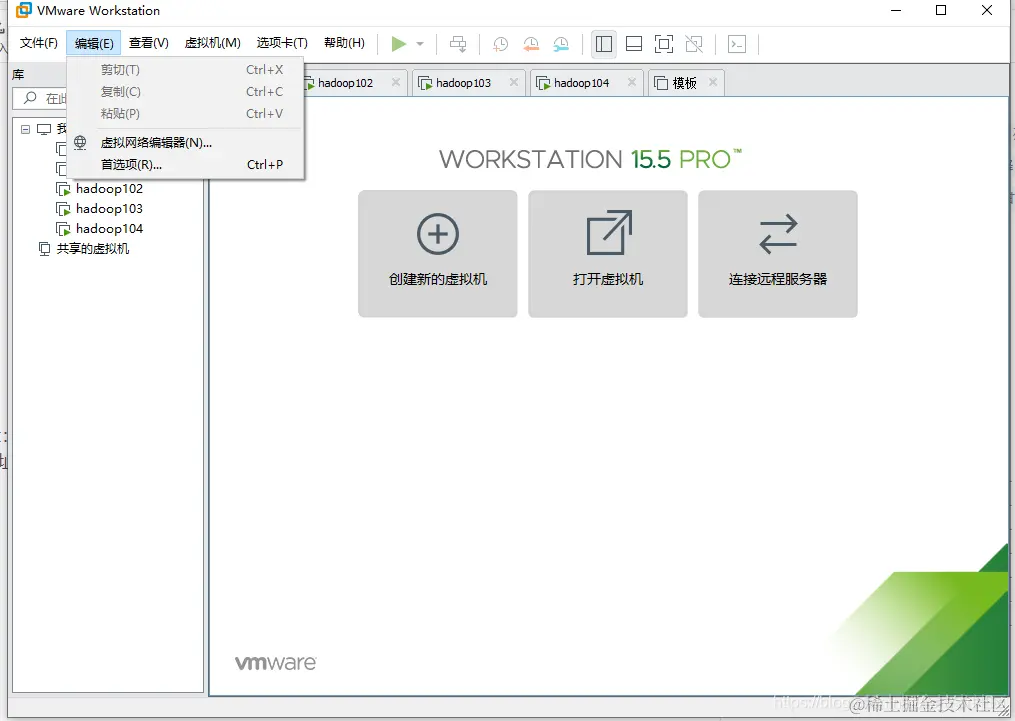Revert to snapshot using the orange arrow icon

tap(531, 44)
